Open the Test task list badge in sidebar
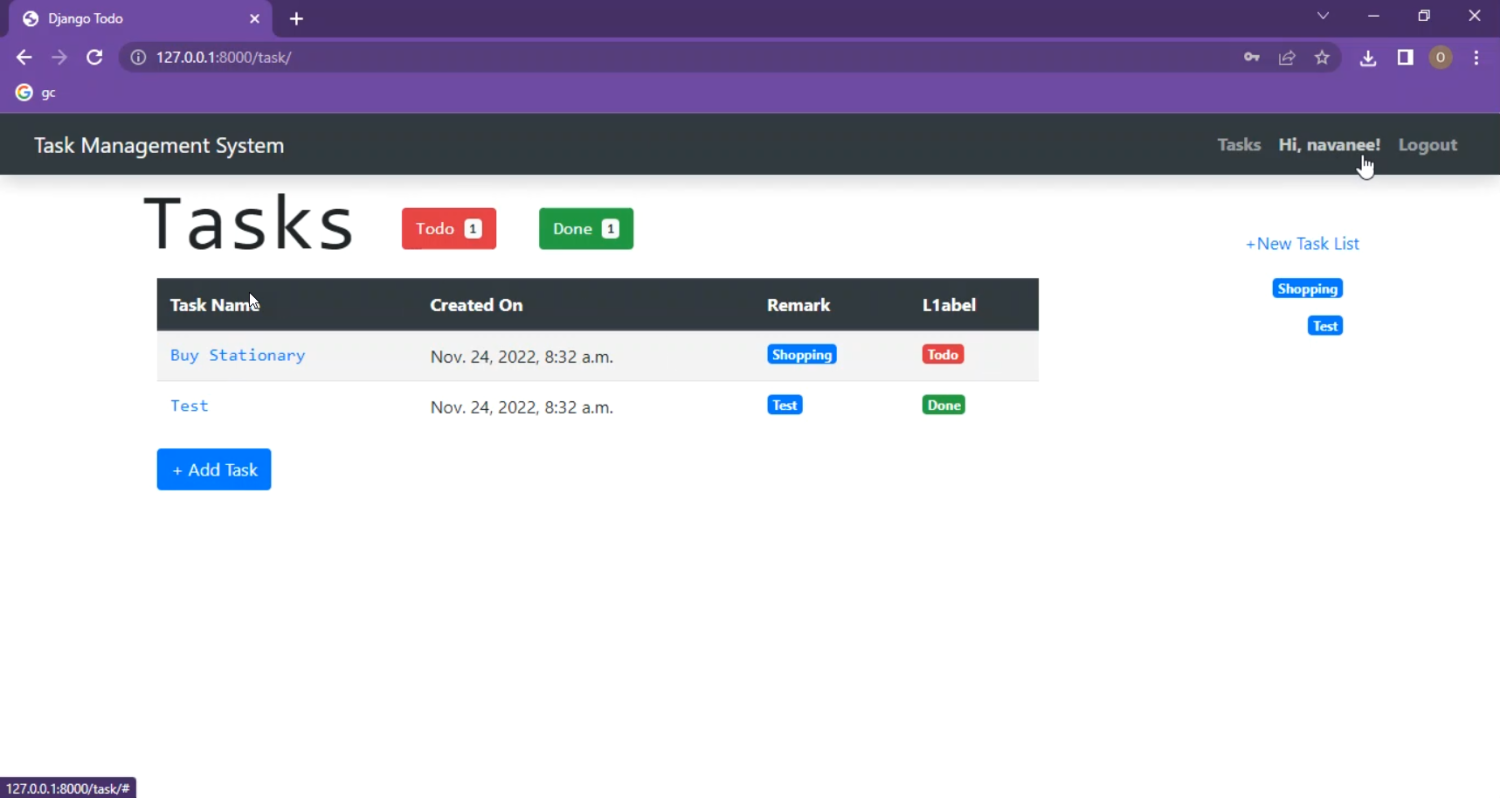The height and width of the screenshot is (798, 1500). coord(1325,326)
